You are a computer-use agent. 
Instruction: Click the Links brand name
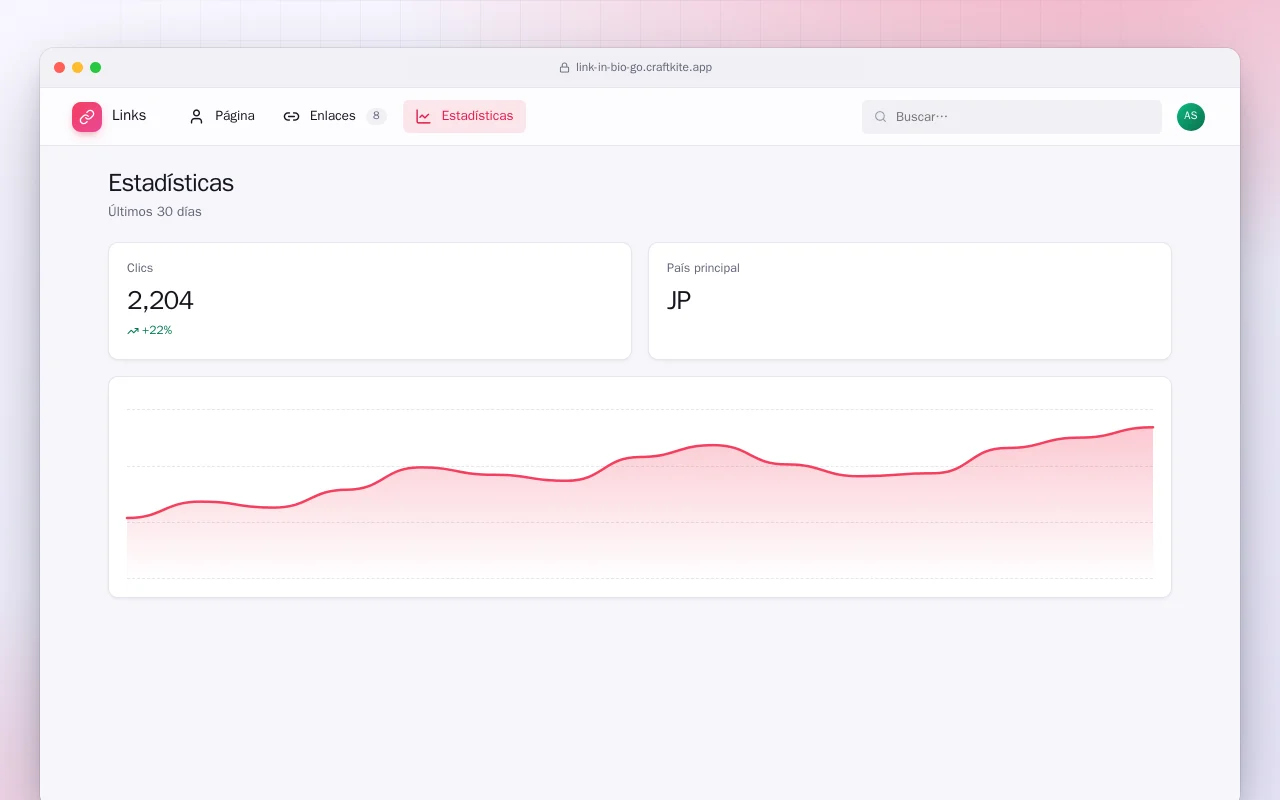point(129,116)
